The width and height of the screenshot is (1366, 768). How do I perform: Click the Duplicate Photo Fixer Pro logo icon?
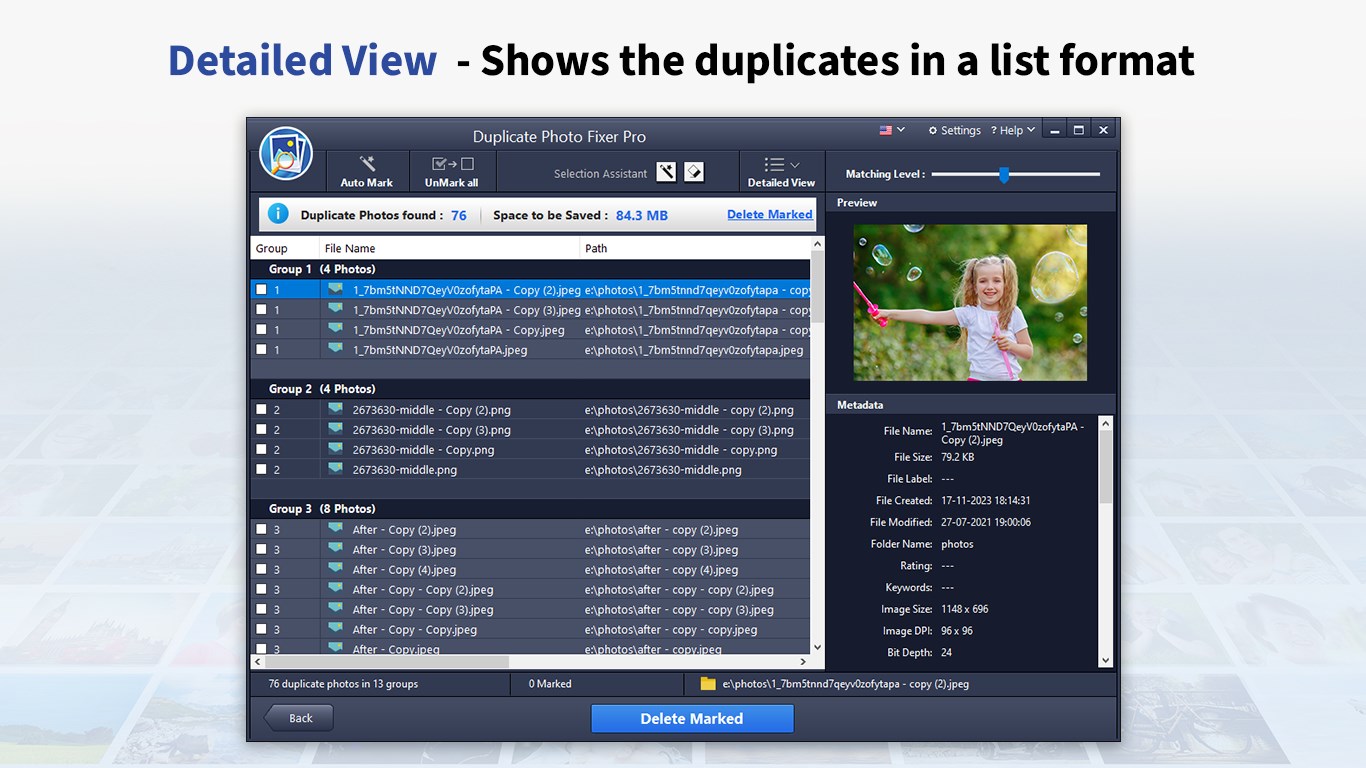(x=286, y=153)
